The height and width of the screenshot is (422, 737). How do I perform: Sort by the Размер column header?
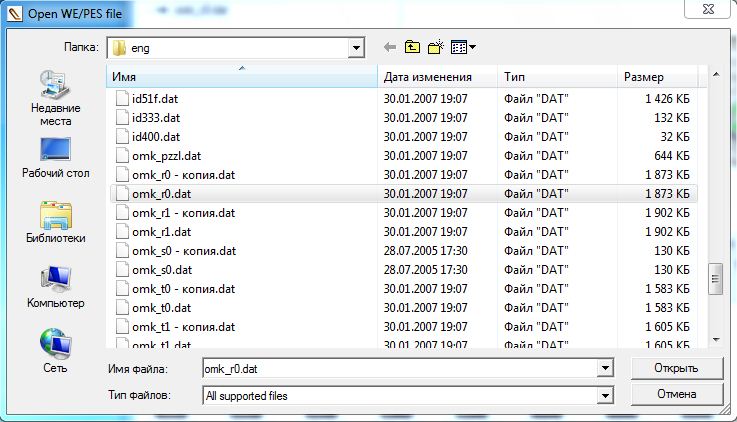click(x=657, y=77)
